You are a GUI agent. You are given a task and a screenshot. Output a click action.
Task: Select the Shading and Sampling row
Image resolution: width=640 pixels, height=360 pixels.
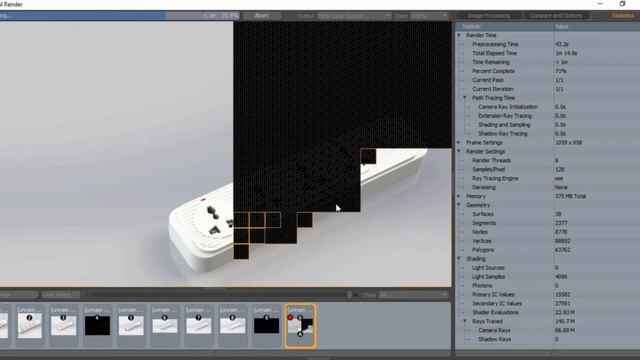click(548, 125)
